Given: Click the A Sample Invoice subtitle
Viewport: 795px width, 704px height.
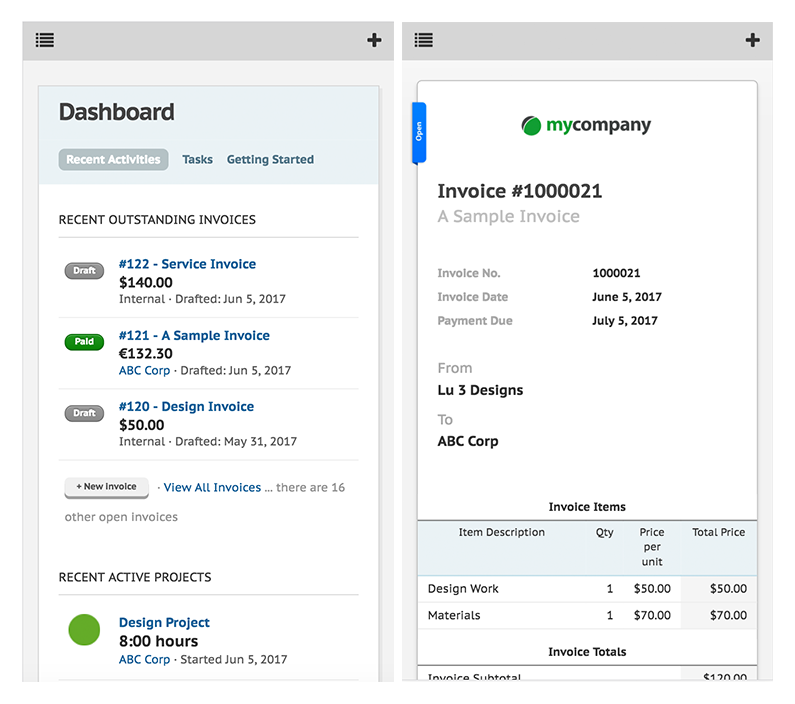Looking at the screenshot, I should click(x=509, y=216).
